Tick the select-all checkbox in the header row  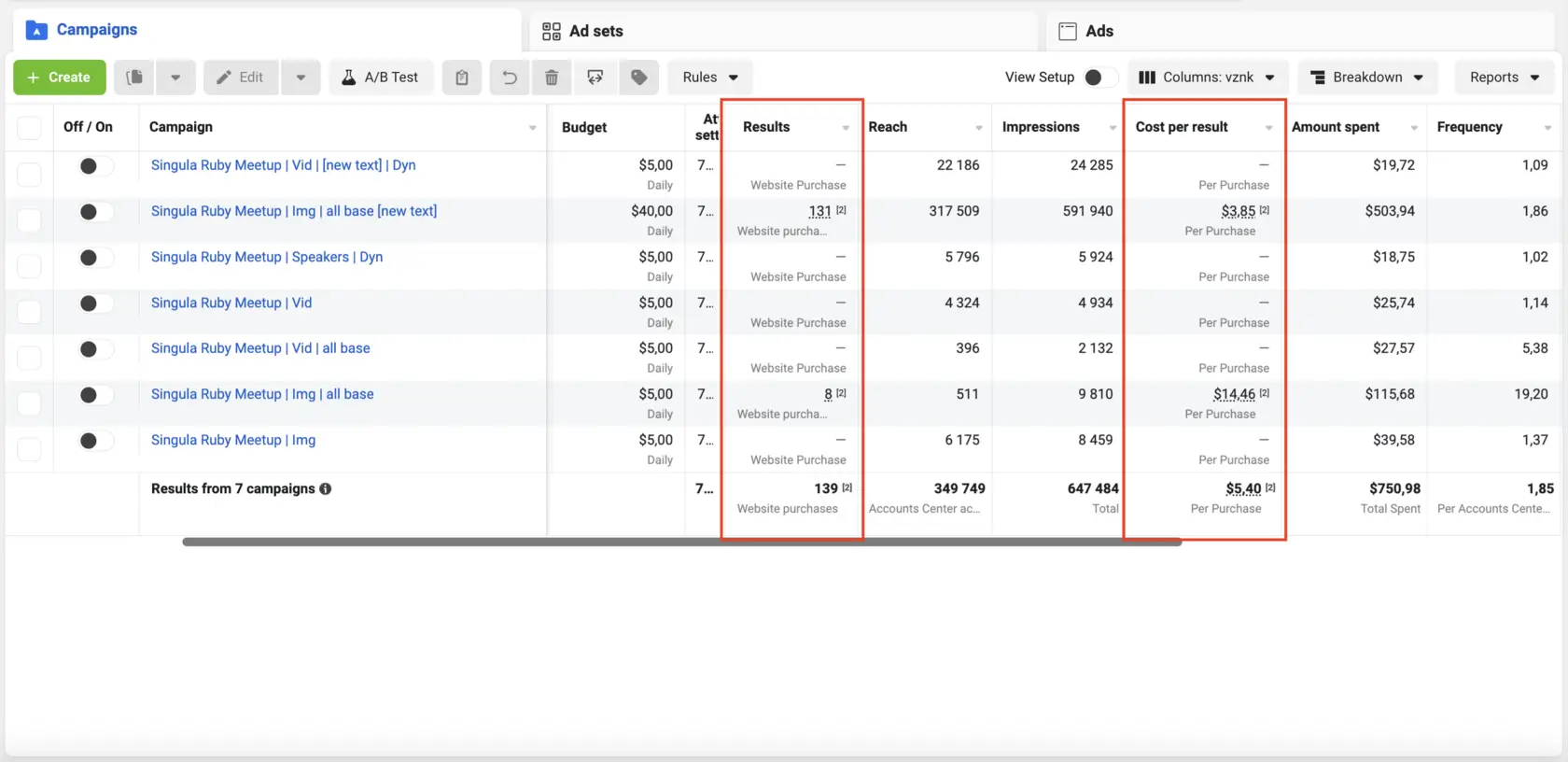pyautogui.click(x=30, y=127)
